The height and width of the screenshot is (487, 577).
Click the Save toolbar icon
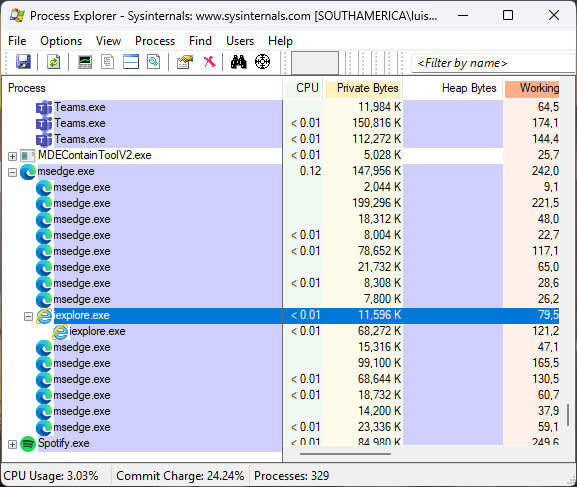[x=23, y=62]
